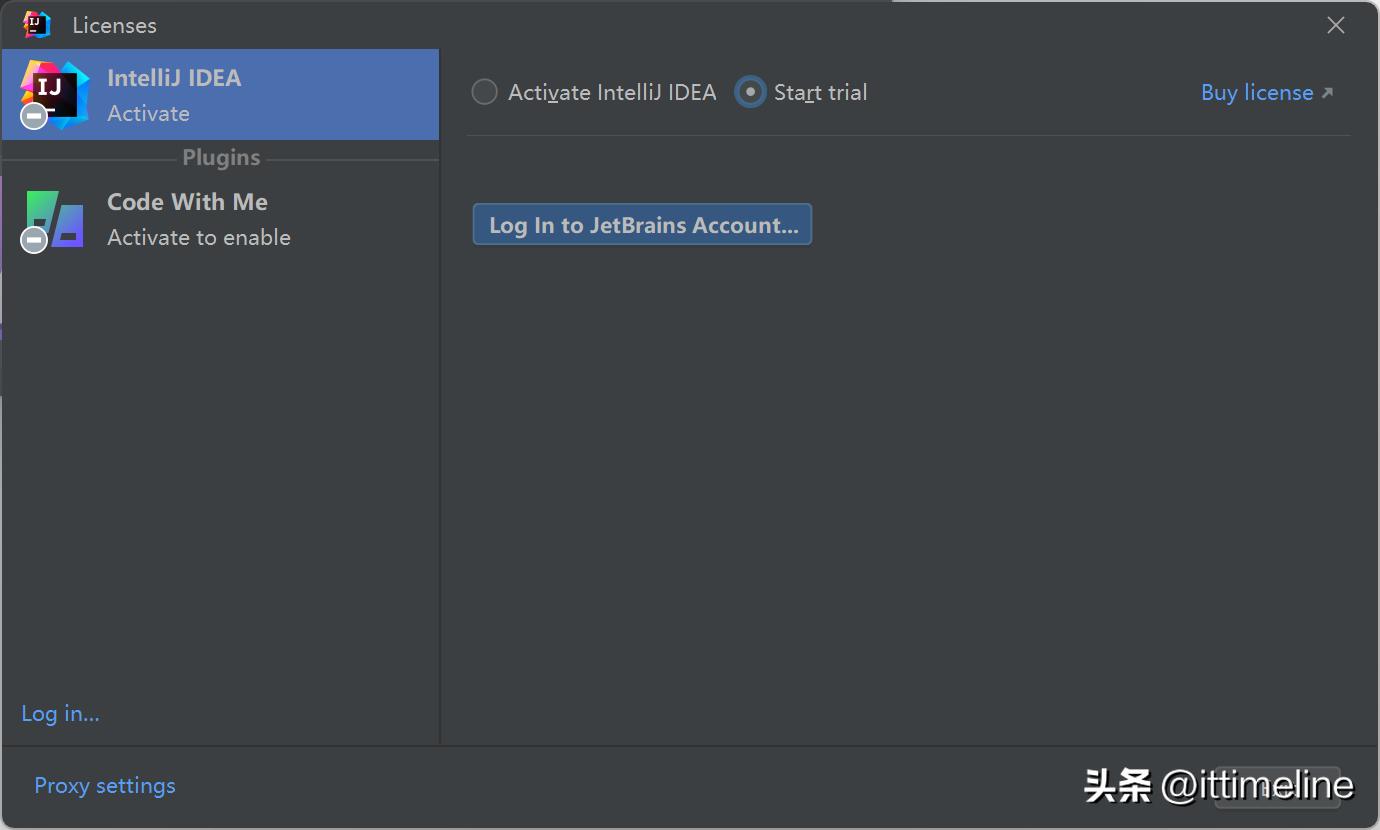Select the Activate IntelliJ IDEA radio button
This screenshot has width=1380, height=830.
pos(485,93)
